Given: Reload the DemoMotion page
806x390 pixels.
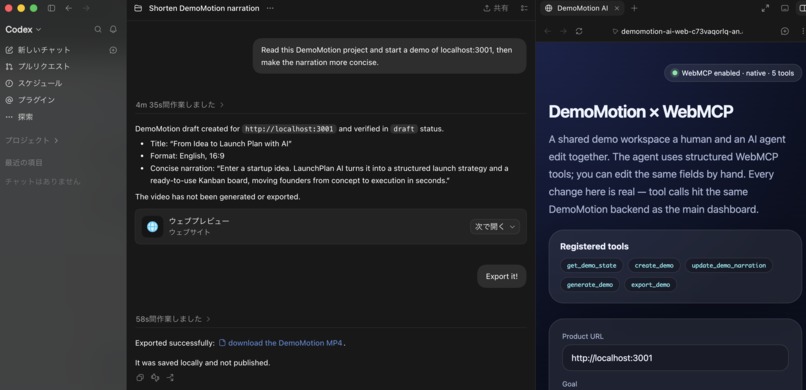Looking at the screenshot, I should coord(579,31).
